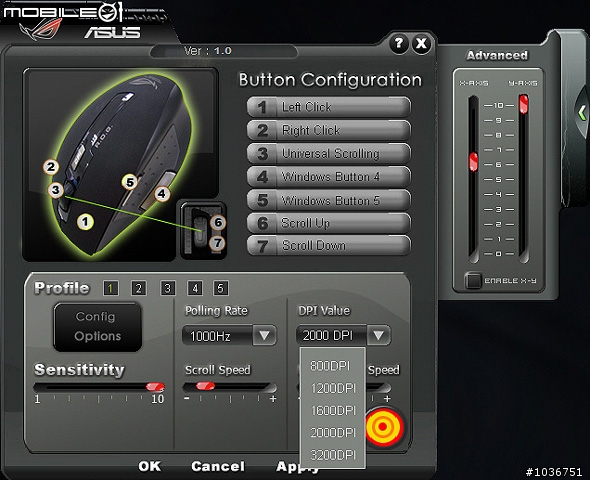Expand the Polling Rate dropdown arrow
This screenshot has height=480, width=590.
(x=264, y=335)
